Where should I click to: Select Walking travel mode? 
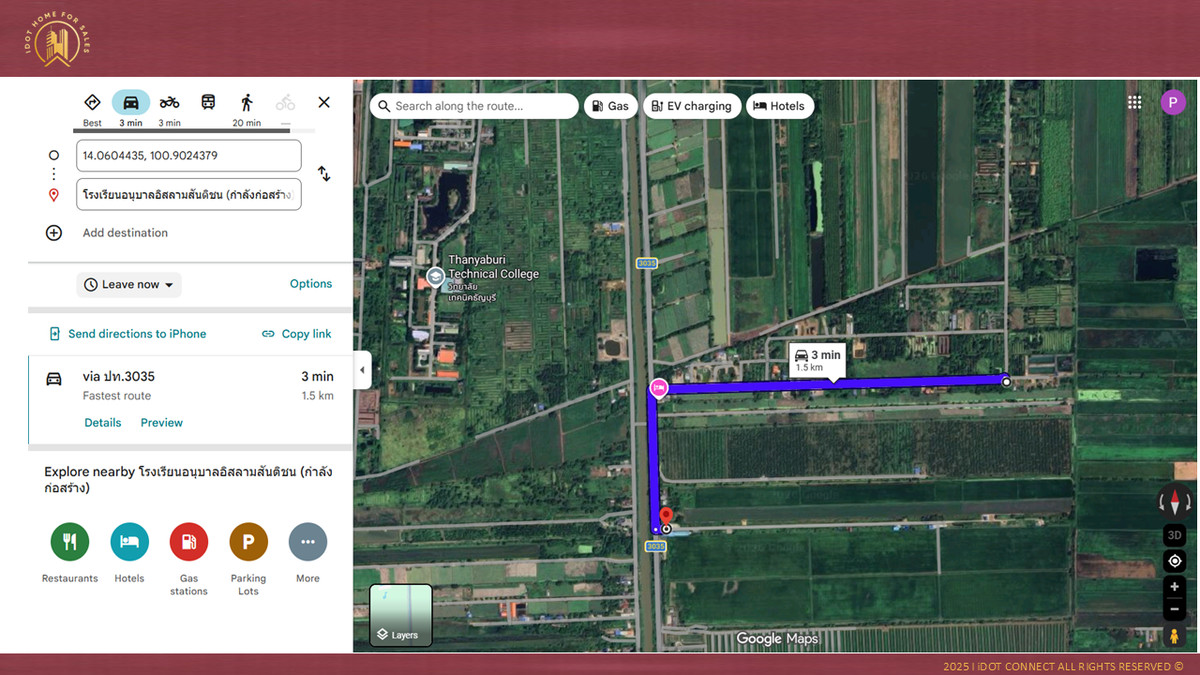246,102
